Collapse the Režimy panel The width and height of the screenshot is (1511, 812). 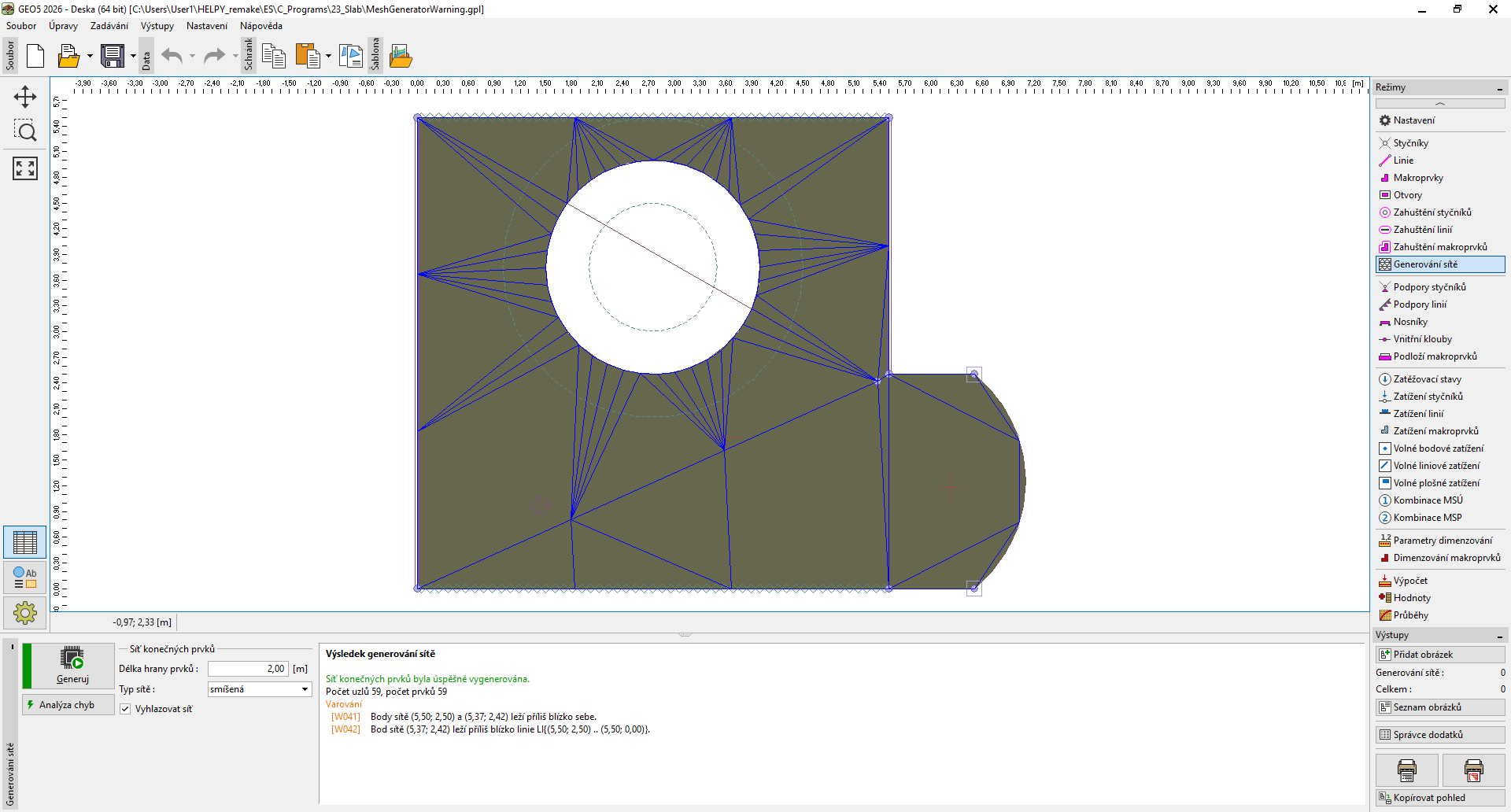pyautogui.click(x=1499, y=88)
